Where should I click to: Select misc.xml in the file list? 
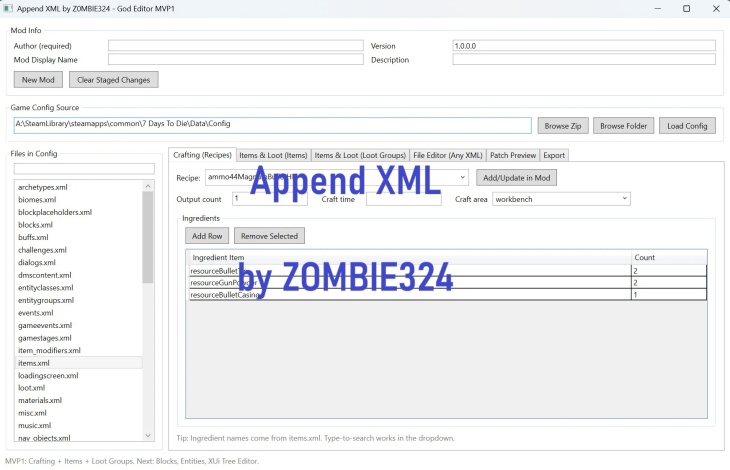pyautogui.click(x=78, y=413)
